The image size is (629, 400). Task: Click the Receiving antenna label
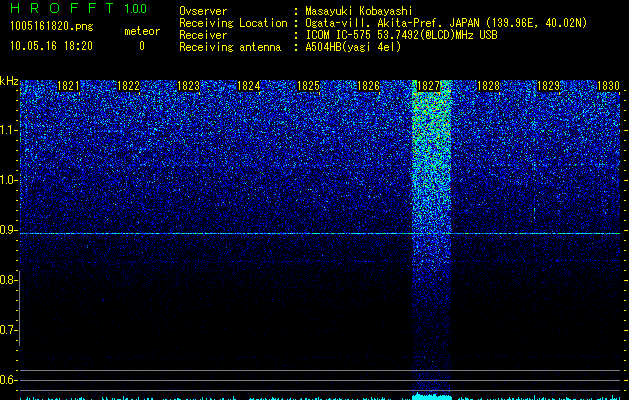tap(230, 47)
